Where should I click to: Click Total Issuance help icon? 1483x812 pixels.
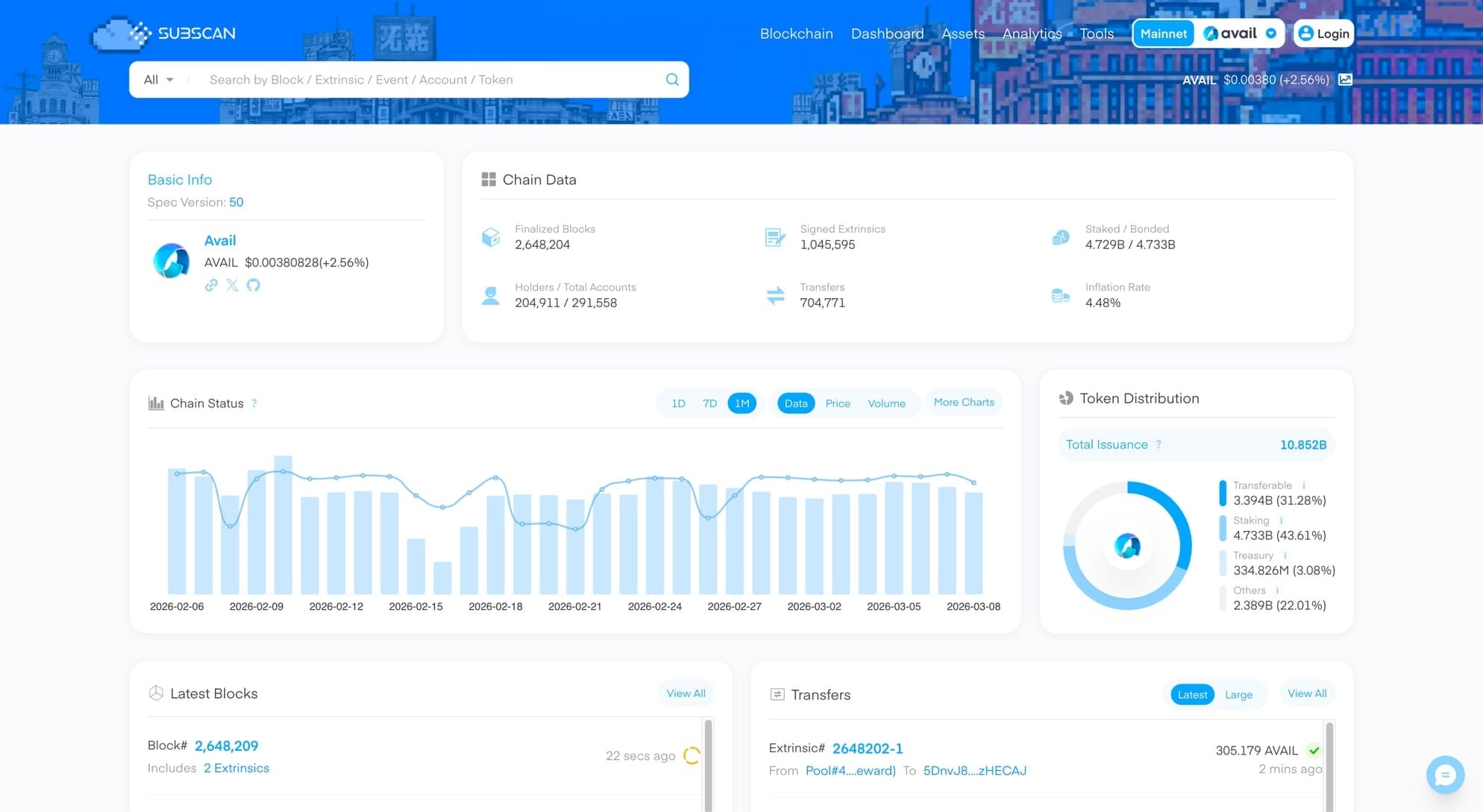point(1159,444)
